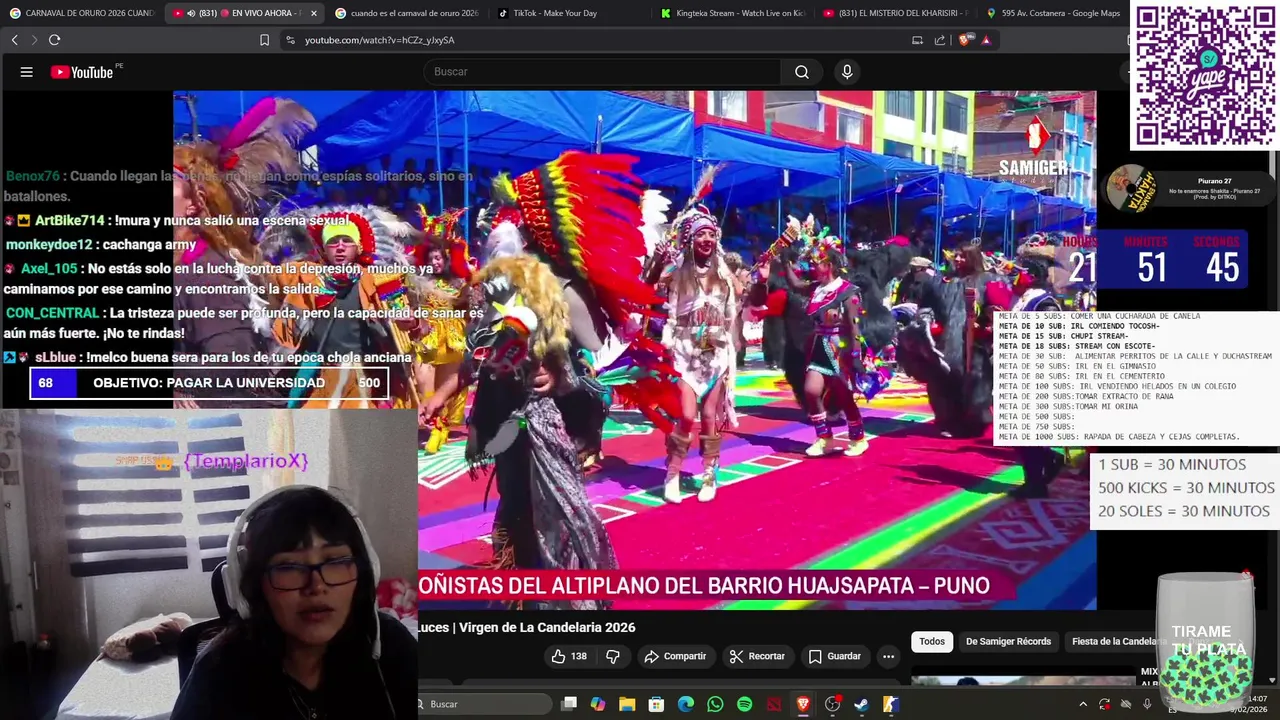The image size is (1280, 720).
Task: Open Steam from the taskbar
Action: pos(861,704)
